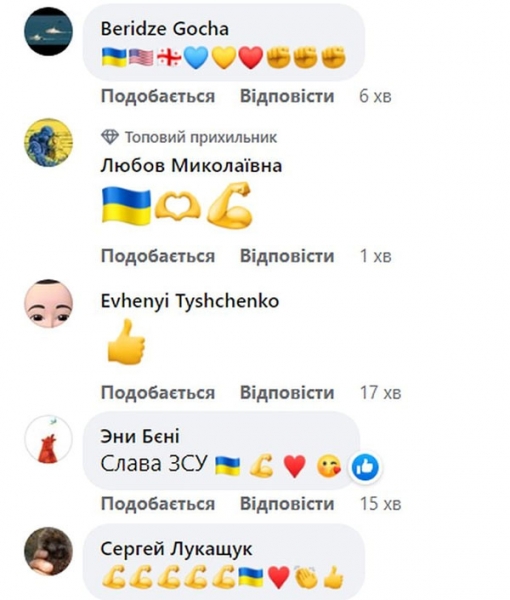Like Beridze Gocha's comment via Подобається
This screenshot has width=510, height=600.
158,96
